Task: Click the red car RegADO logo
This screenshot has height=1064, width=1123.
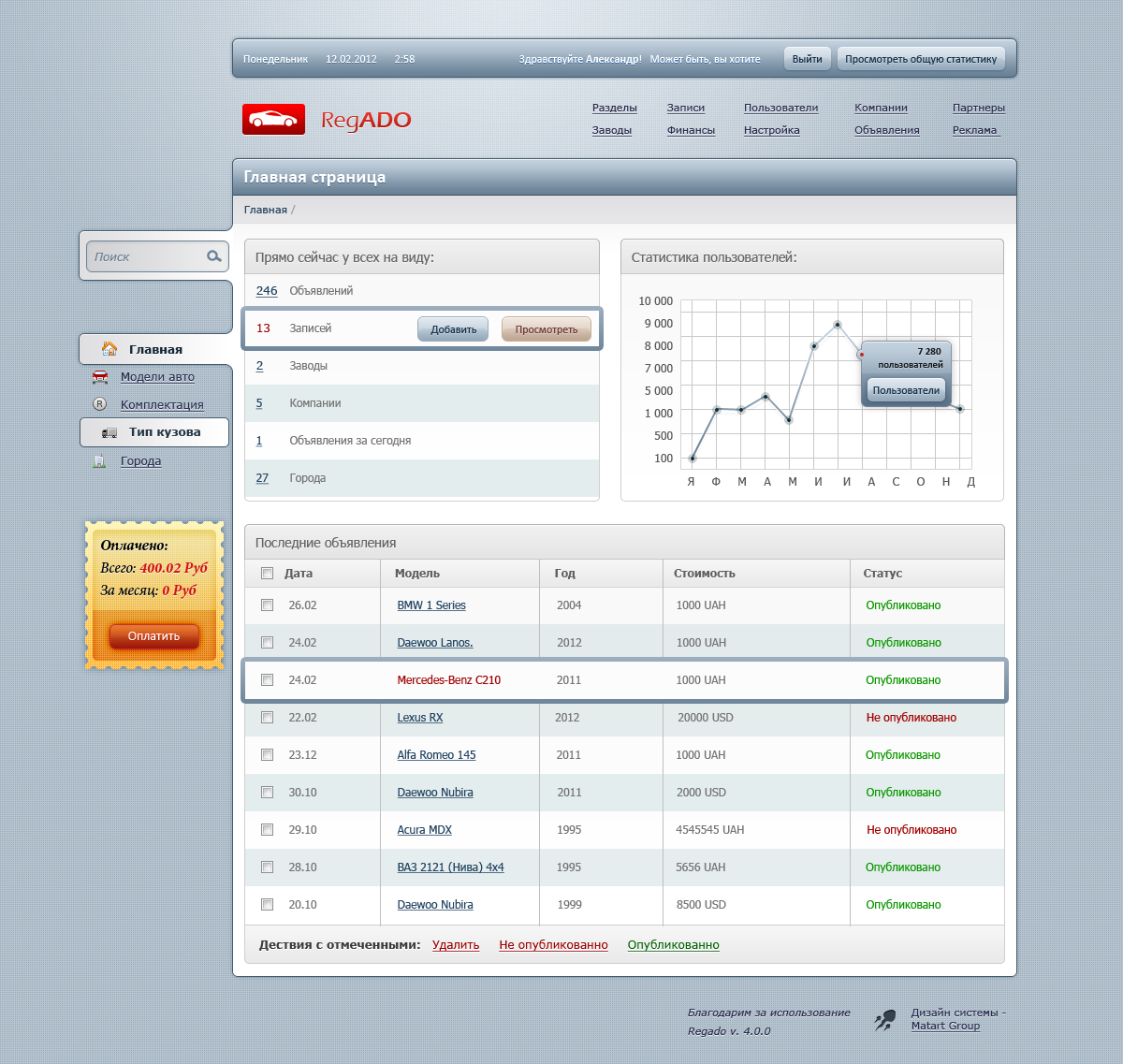Action: click(x=273, y=119)
